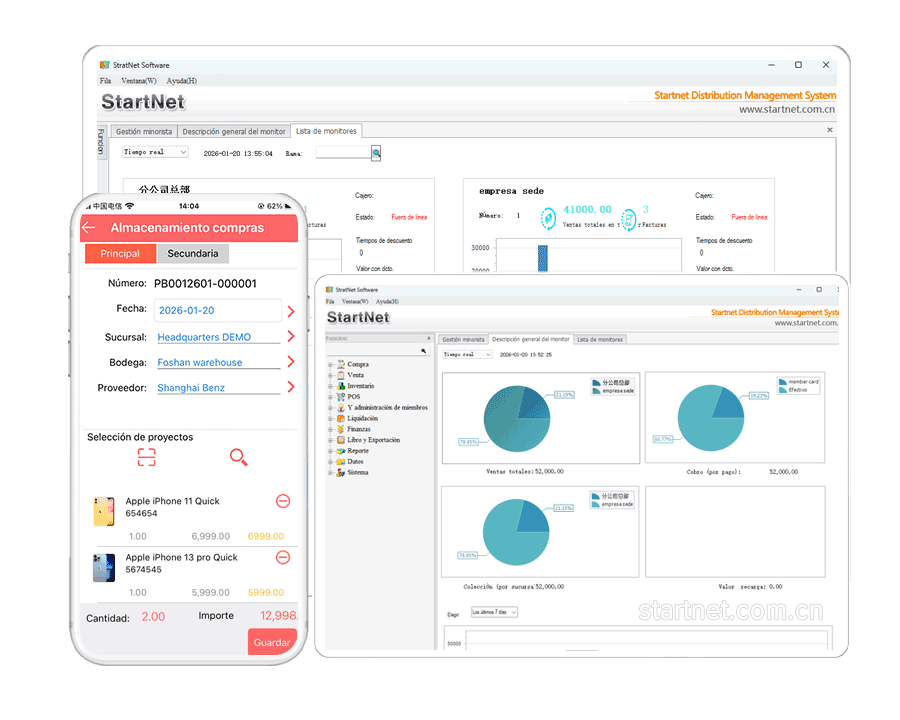This screenshot has height=720, width=900.
Task: Remove Apple iPhone 13 pro Quick item
Action: [283, 557]
